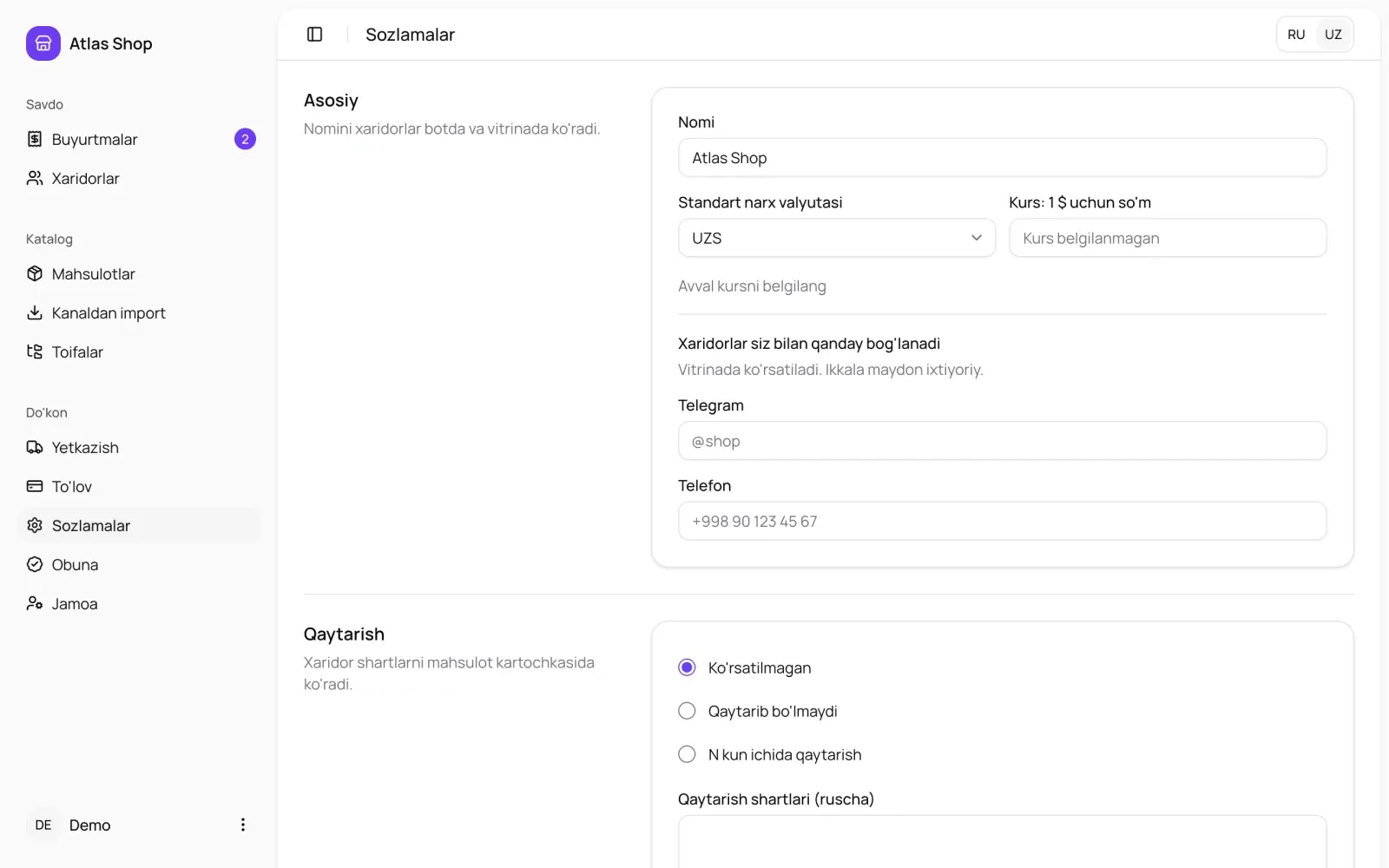Go to Mahsulotlar section
Viewport: 1389px width, 868px height.
(x=139, y=273)
